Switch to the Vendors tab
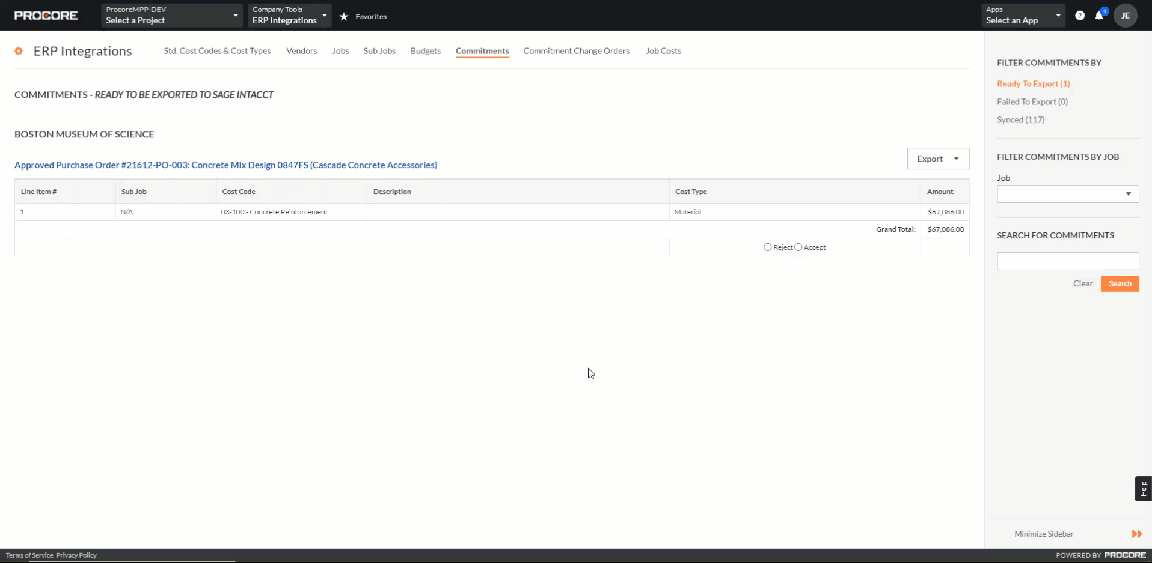This screenshot has height=563, width=1152. coord(301,51)
